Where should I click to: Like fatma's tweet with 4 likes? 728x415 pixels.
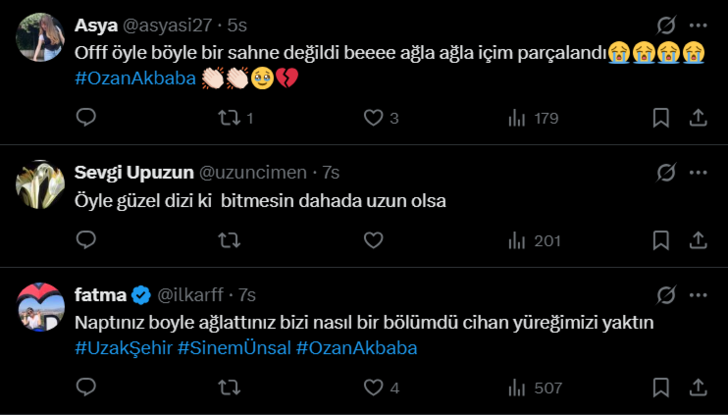click(x=373, y=387)
